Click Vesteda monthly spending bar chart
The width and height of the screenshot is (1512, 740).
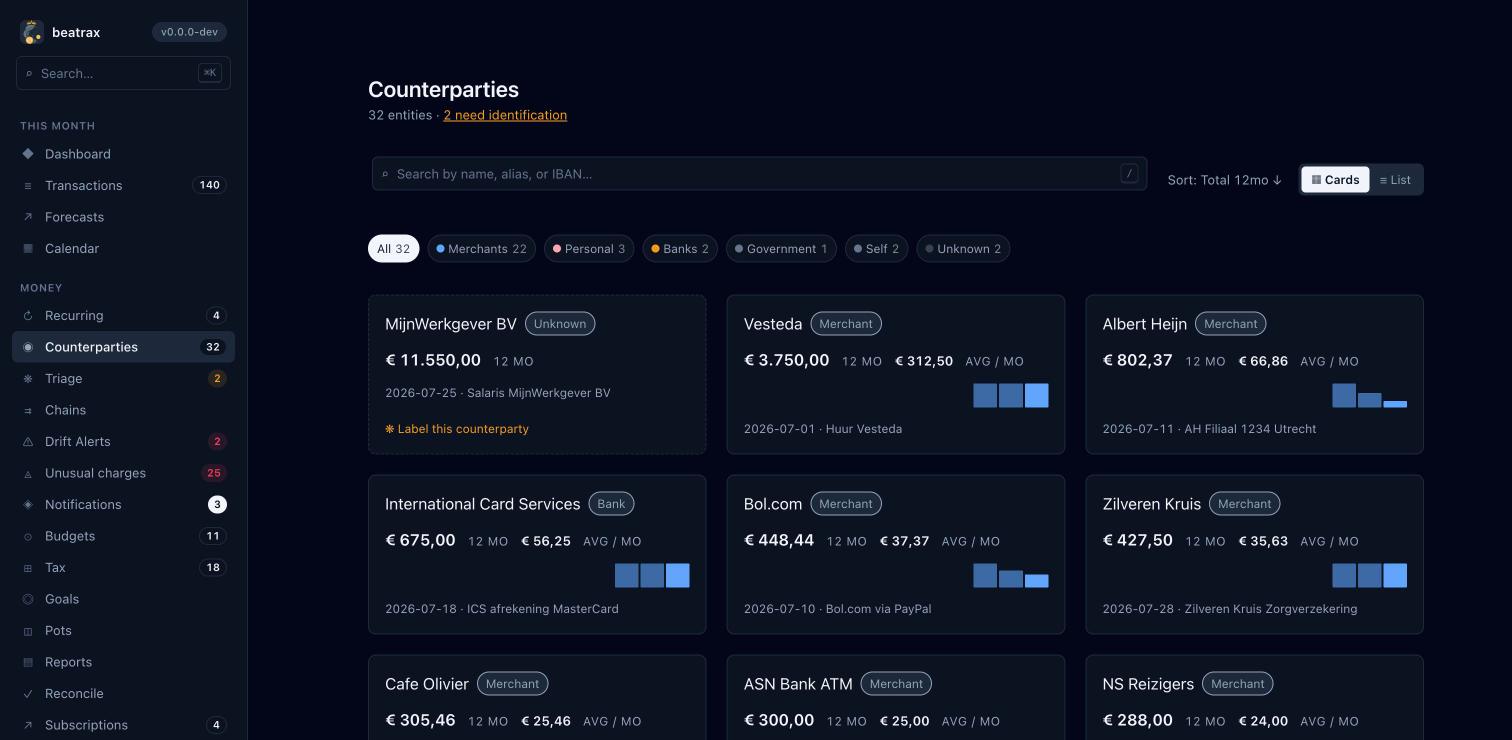click(x=1011, y=395)
